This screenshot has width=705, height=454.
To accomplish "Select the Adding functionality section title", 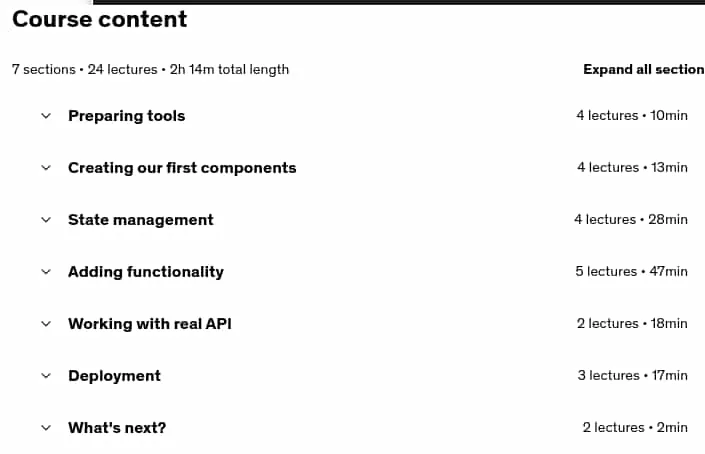I will (x=146, y=272).
